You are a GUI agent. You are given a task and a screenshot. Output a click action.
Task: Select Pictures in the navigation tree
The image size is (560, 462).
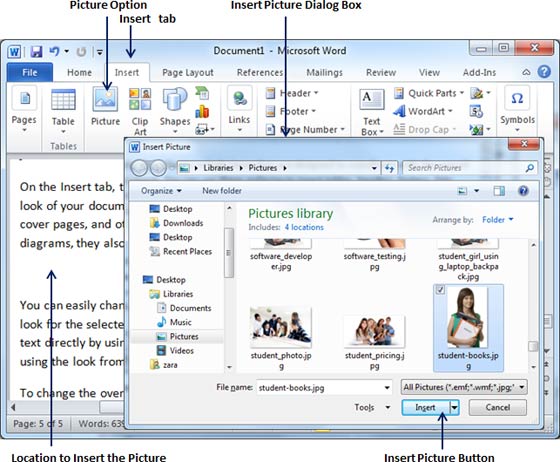point(178,336)
